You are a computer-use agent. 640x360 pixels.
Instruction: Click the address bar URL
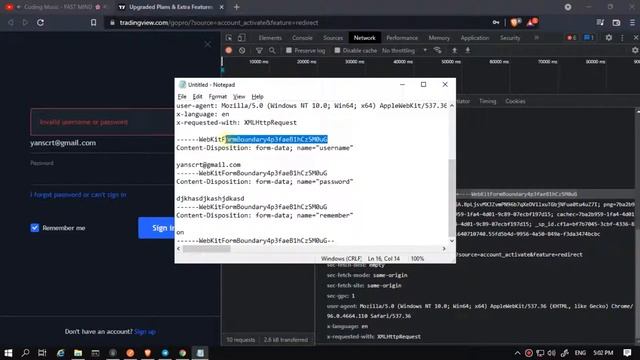pyautogui.click(x=219, y=22)
